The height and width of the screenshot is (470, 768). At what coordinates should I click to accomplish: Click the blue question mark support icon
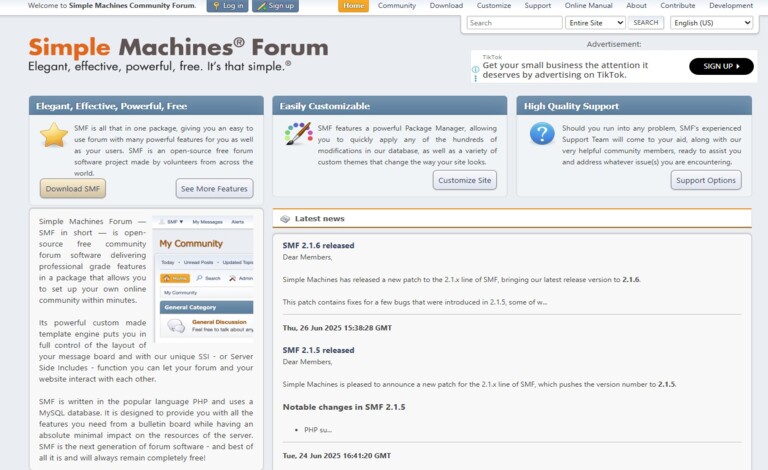coord(542,134)
